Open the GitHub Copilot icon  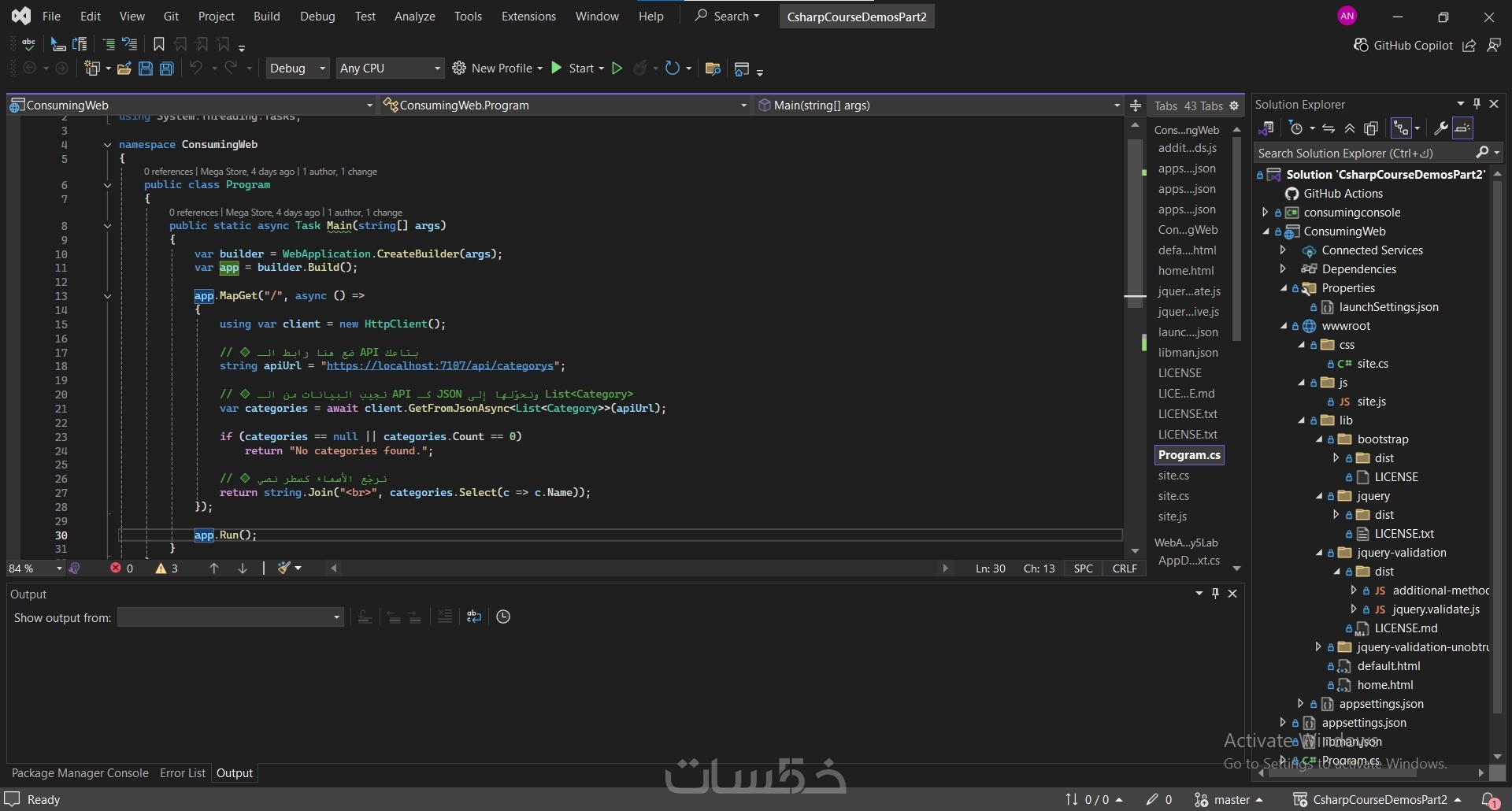[x=1360, y=46]
